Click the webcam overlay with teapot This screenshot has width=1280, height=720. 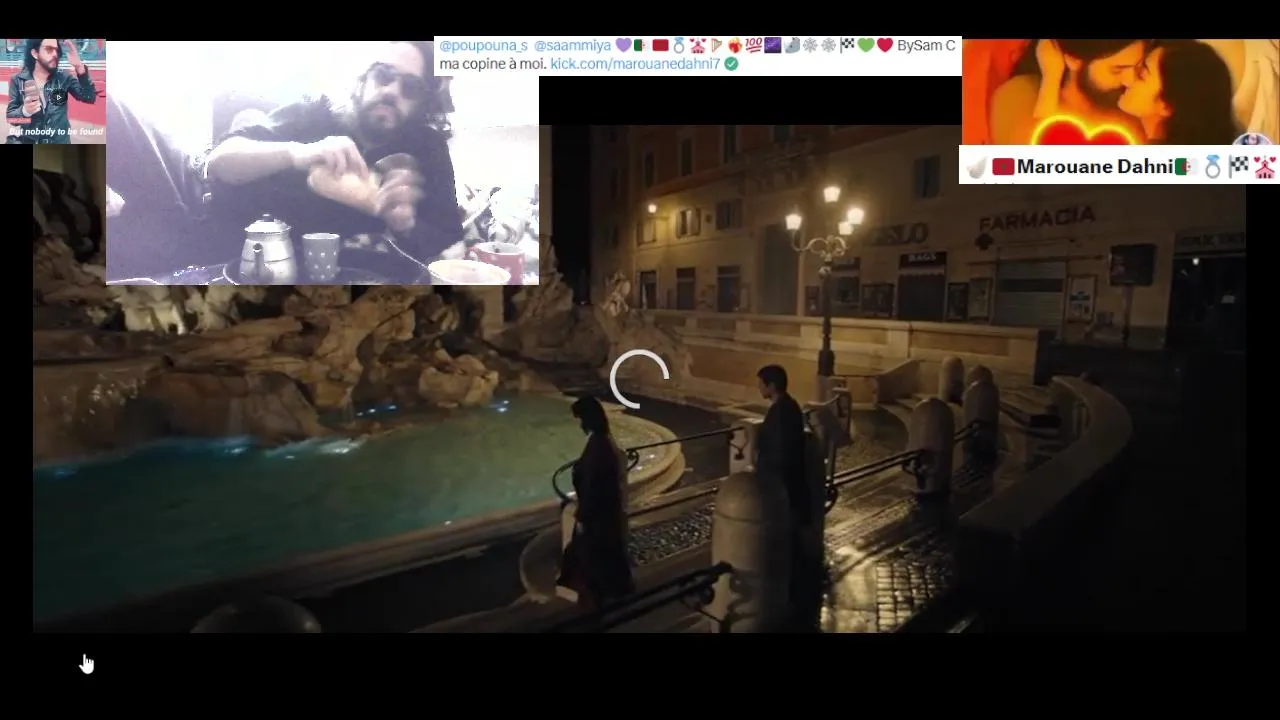pyautogui.click(x=322, y=163)
